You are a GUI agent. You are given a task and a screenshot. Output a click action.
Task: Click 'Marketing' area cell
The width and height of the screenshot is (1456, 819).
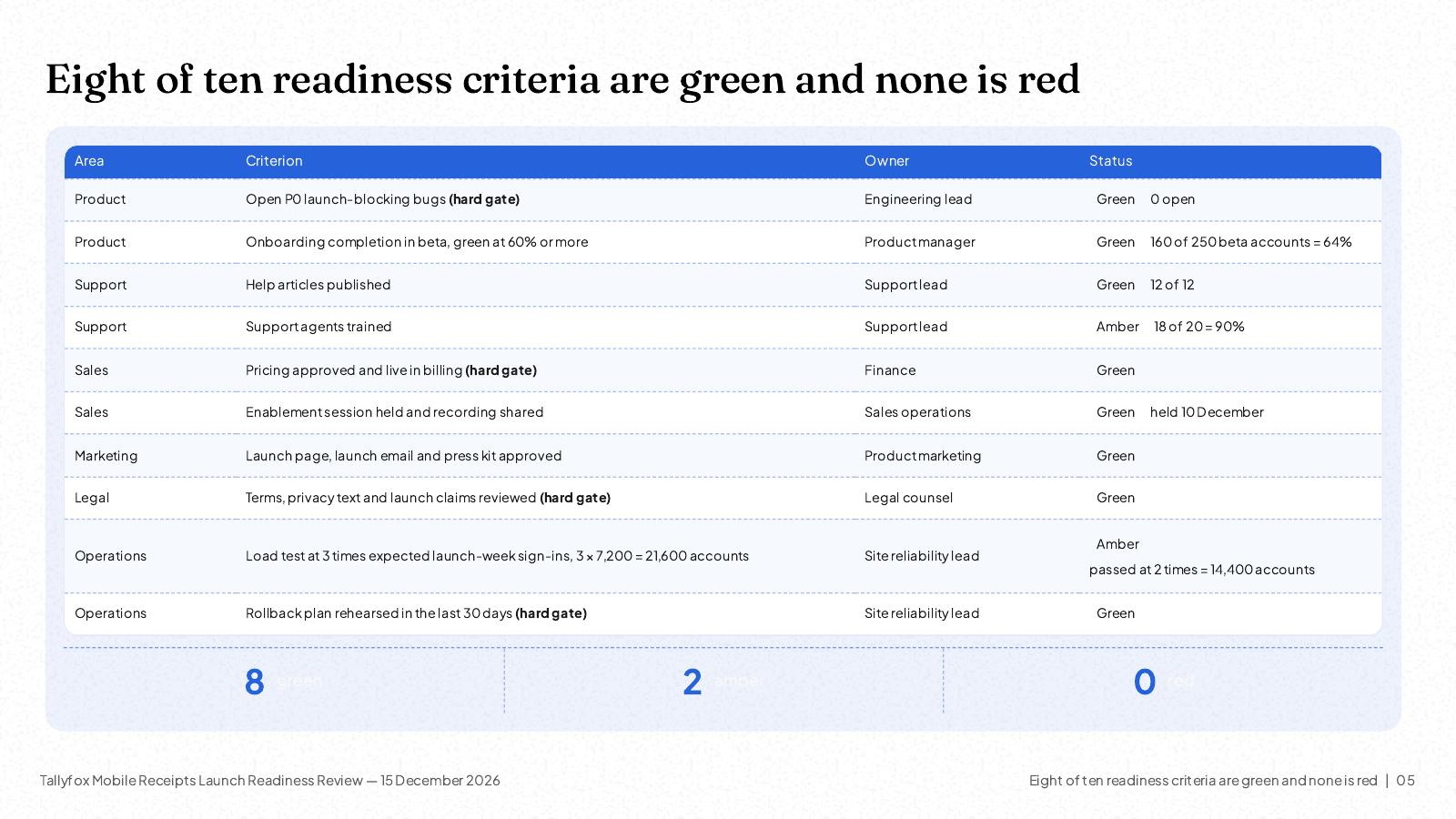pyautogui.click(x=106, y=456)
